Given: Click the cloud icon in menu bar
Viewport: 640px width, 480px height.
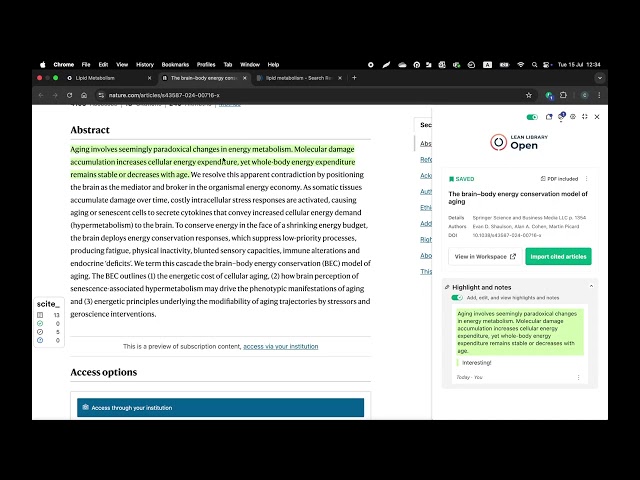Looking at the screenshot, I should (402, 64).
